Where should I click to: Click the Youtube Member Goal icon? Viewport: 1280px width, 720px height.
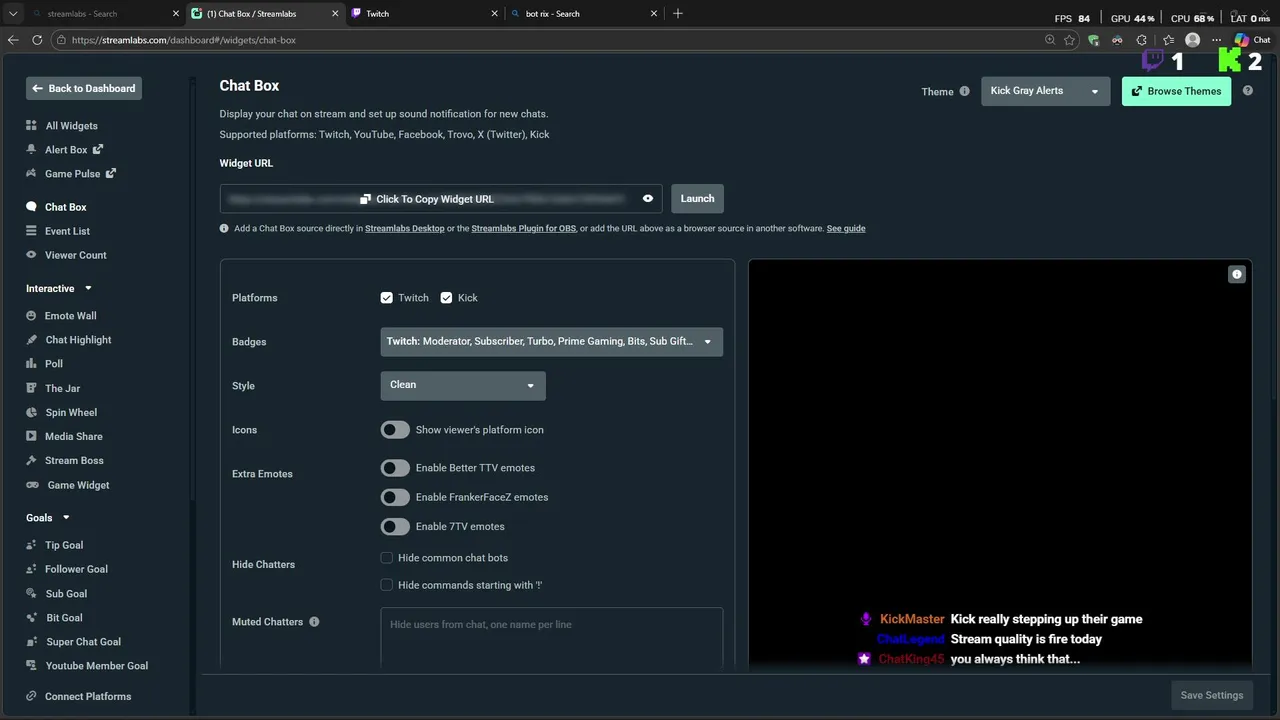click(31, 666)
